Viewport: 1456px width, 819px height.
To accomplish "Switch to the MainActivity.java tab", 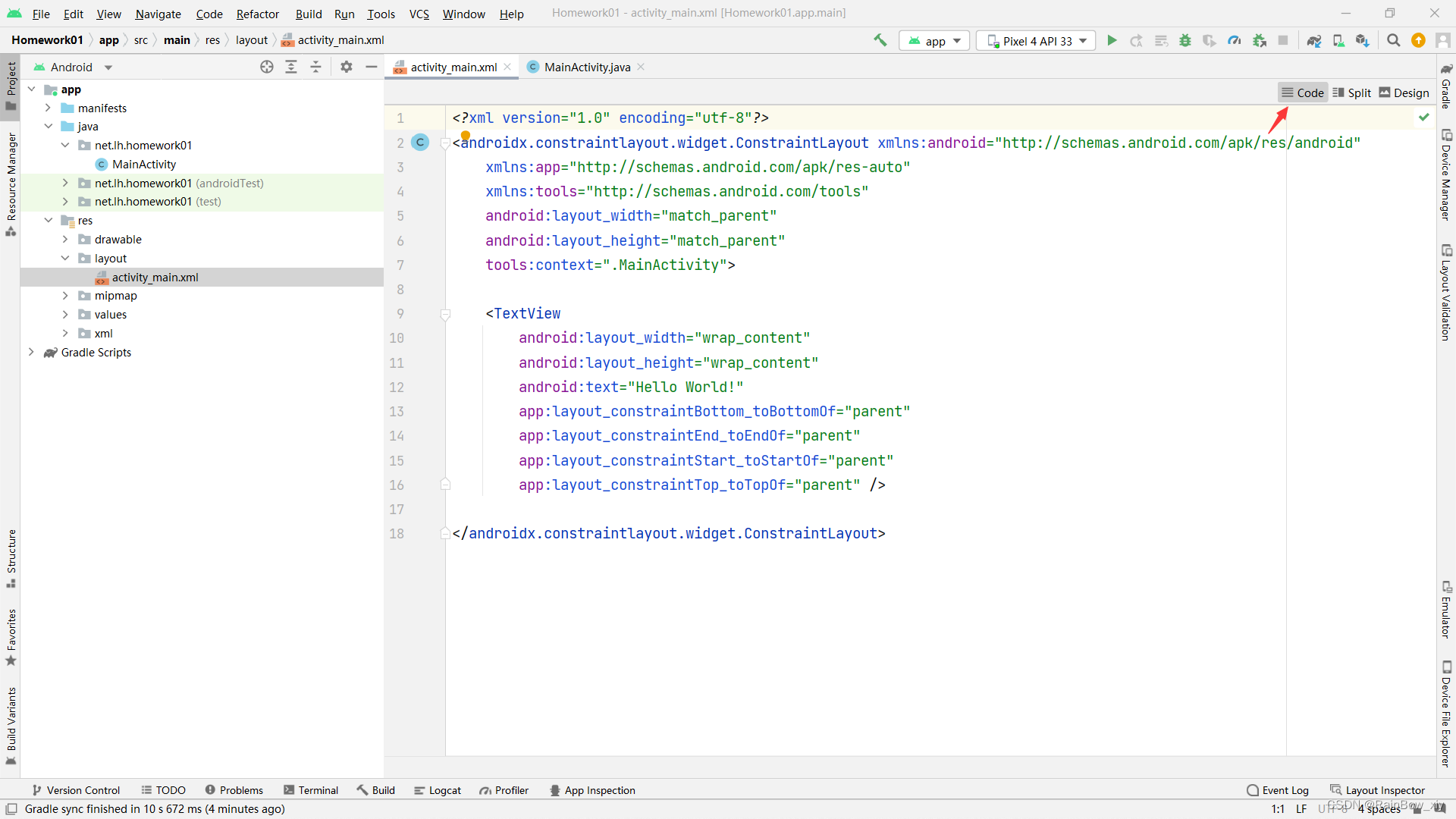I will coord(585,67).
